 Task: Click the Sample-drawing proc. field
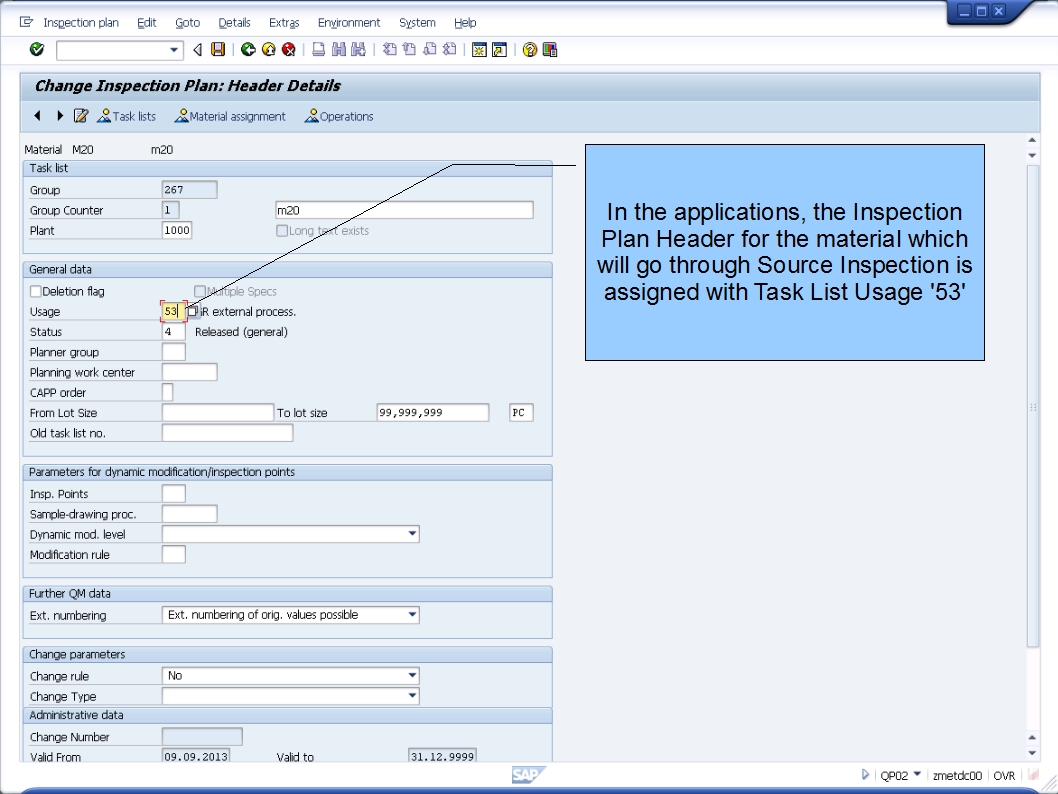(x=190, y=513)
